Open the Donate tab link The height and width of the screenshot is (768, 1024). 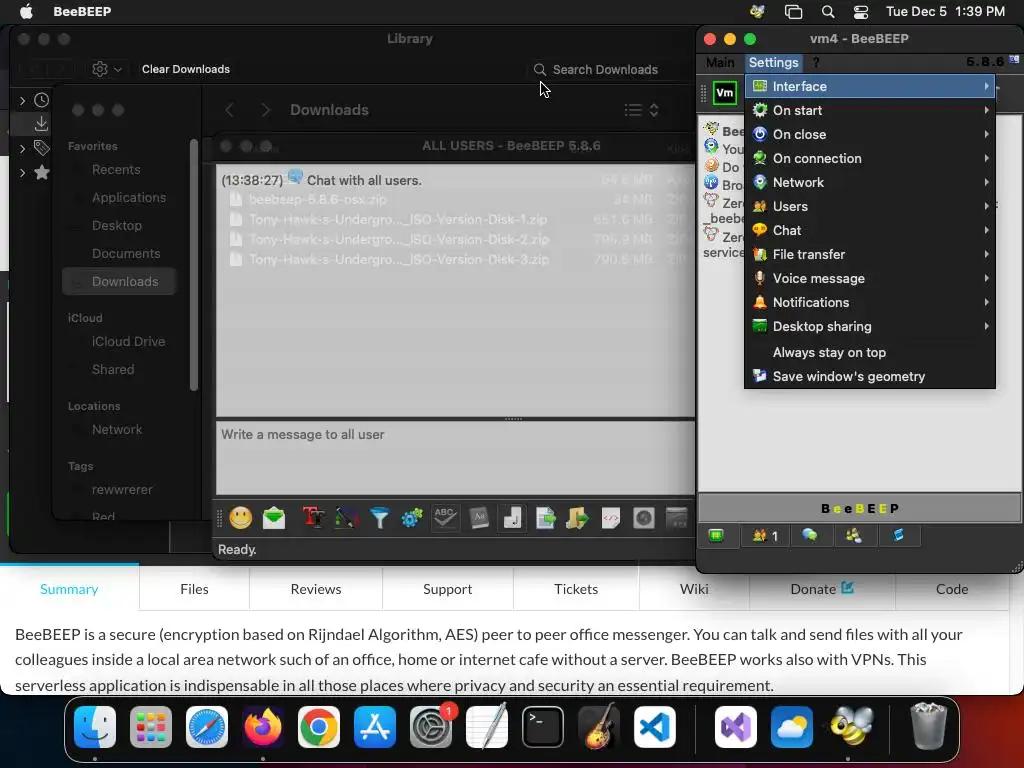(x=822, y=589)
